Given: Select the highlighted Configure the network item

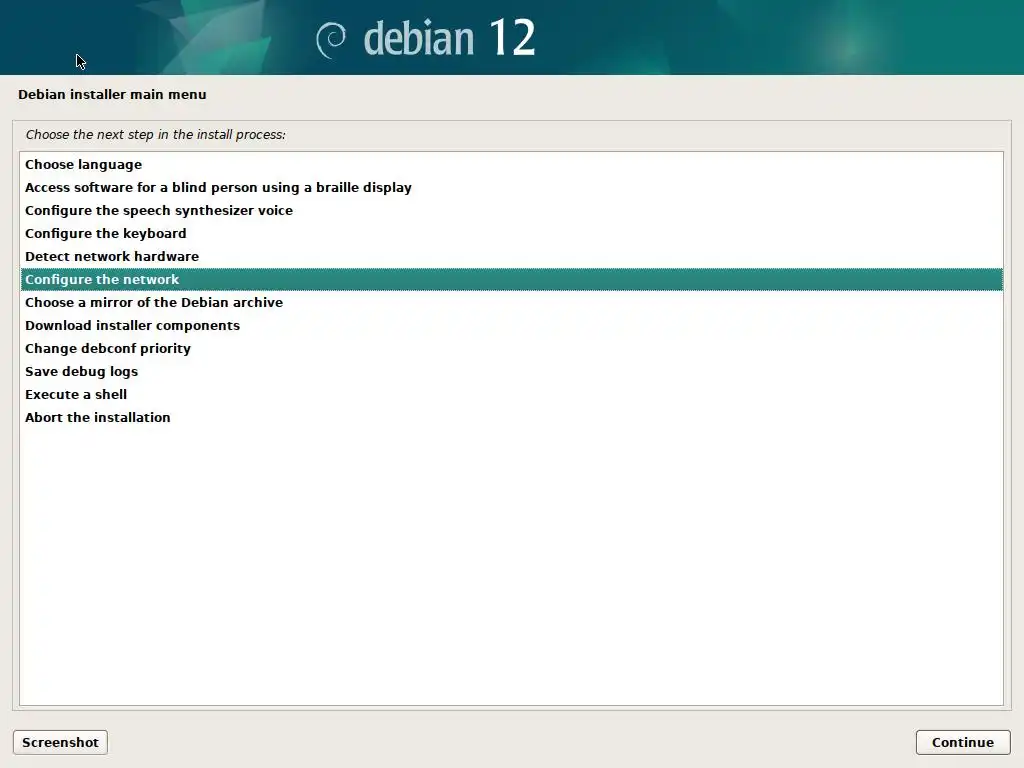Looking at the screenshot, I should [511, 280].
